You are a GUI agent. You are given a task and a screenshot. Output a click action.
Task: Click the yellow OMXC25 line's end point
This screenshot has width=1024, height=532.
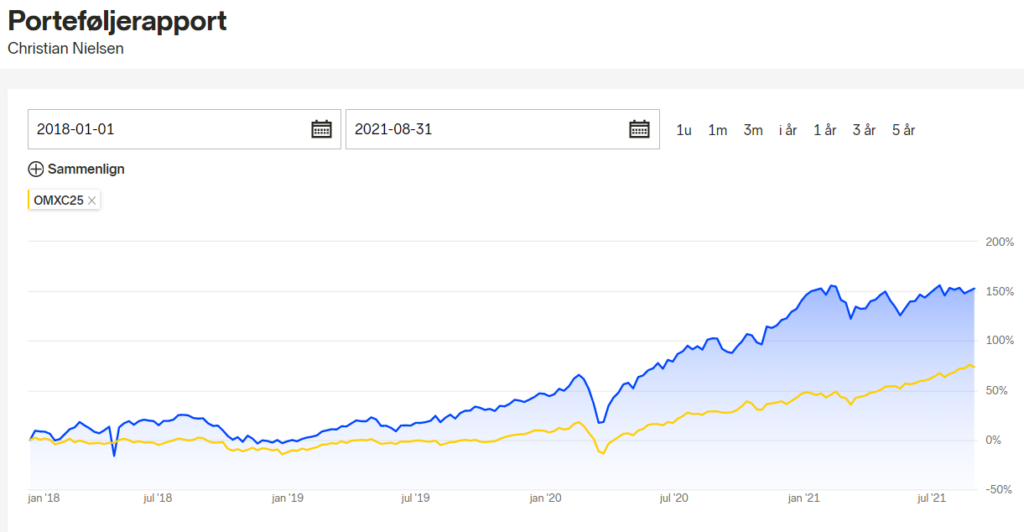pyautogui.click(x=974, y=367)
